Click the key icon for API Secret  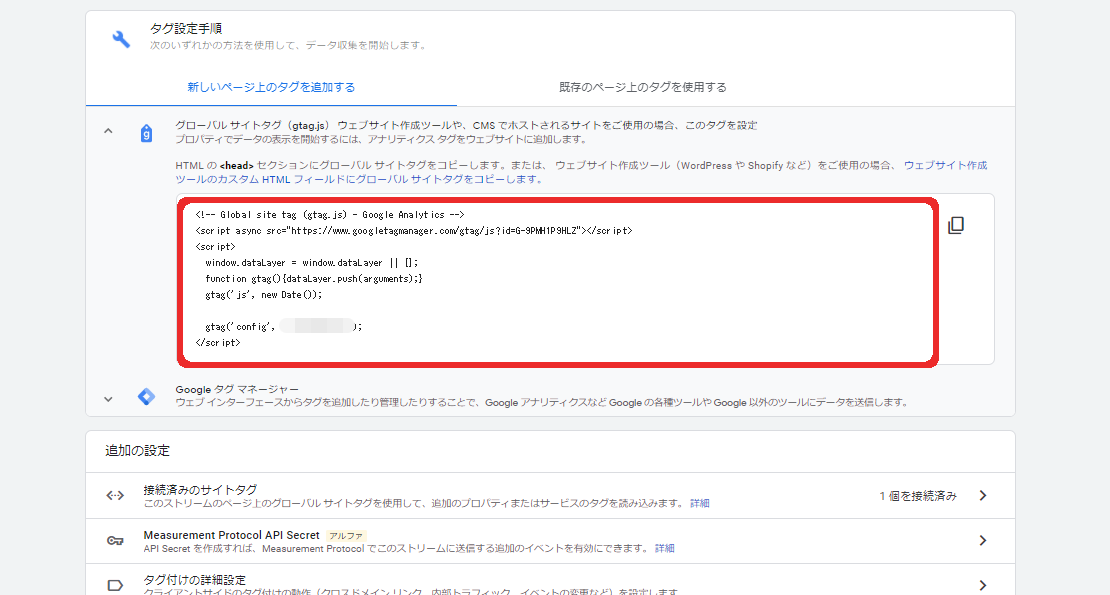(115, 541)
